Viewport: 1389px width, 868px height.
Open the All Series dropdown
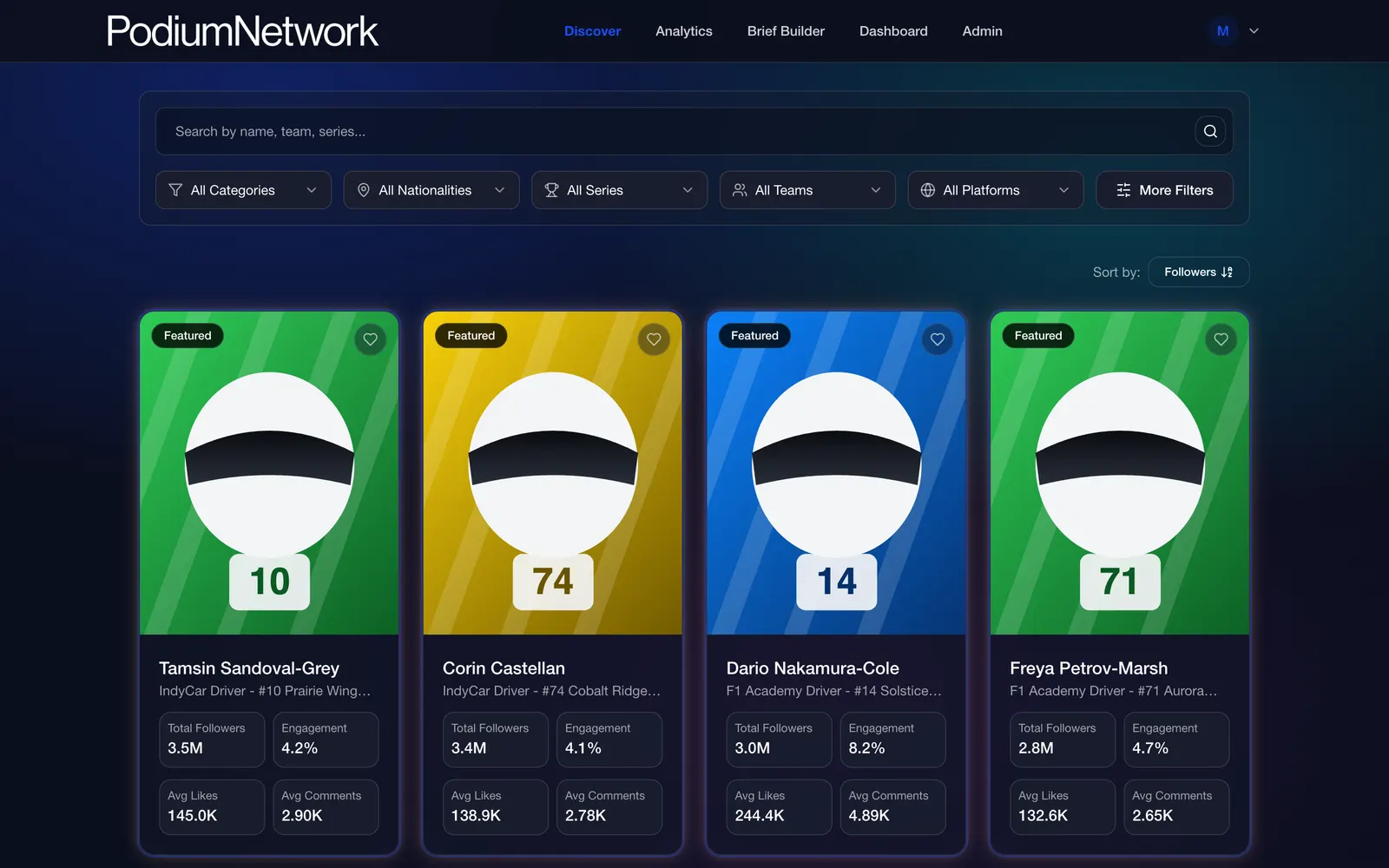pyautogui.click(x=620, y=190)
